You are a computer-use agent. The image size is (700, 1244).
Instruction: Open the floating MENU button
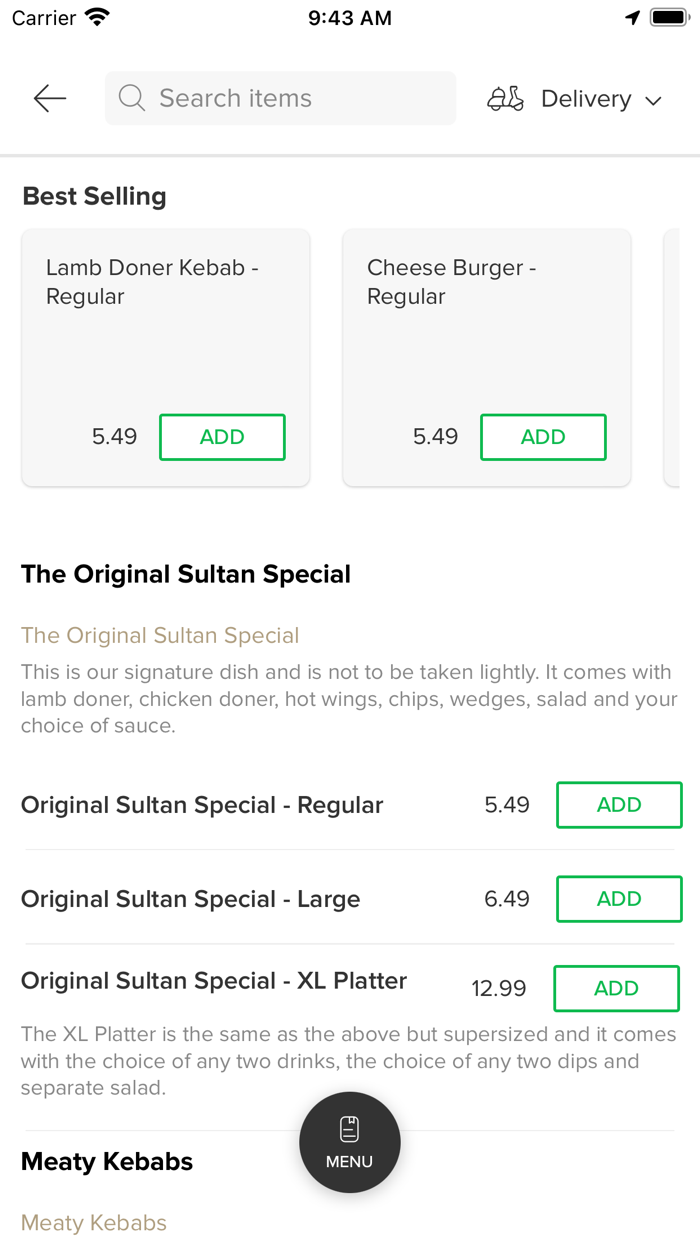coord(349,1142)
